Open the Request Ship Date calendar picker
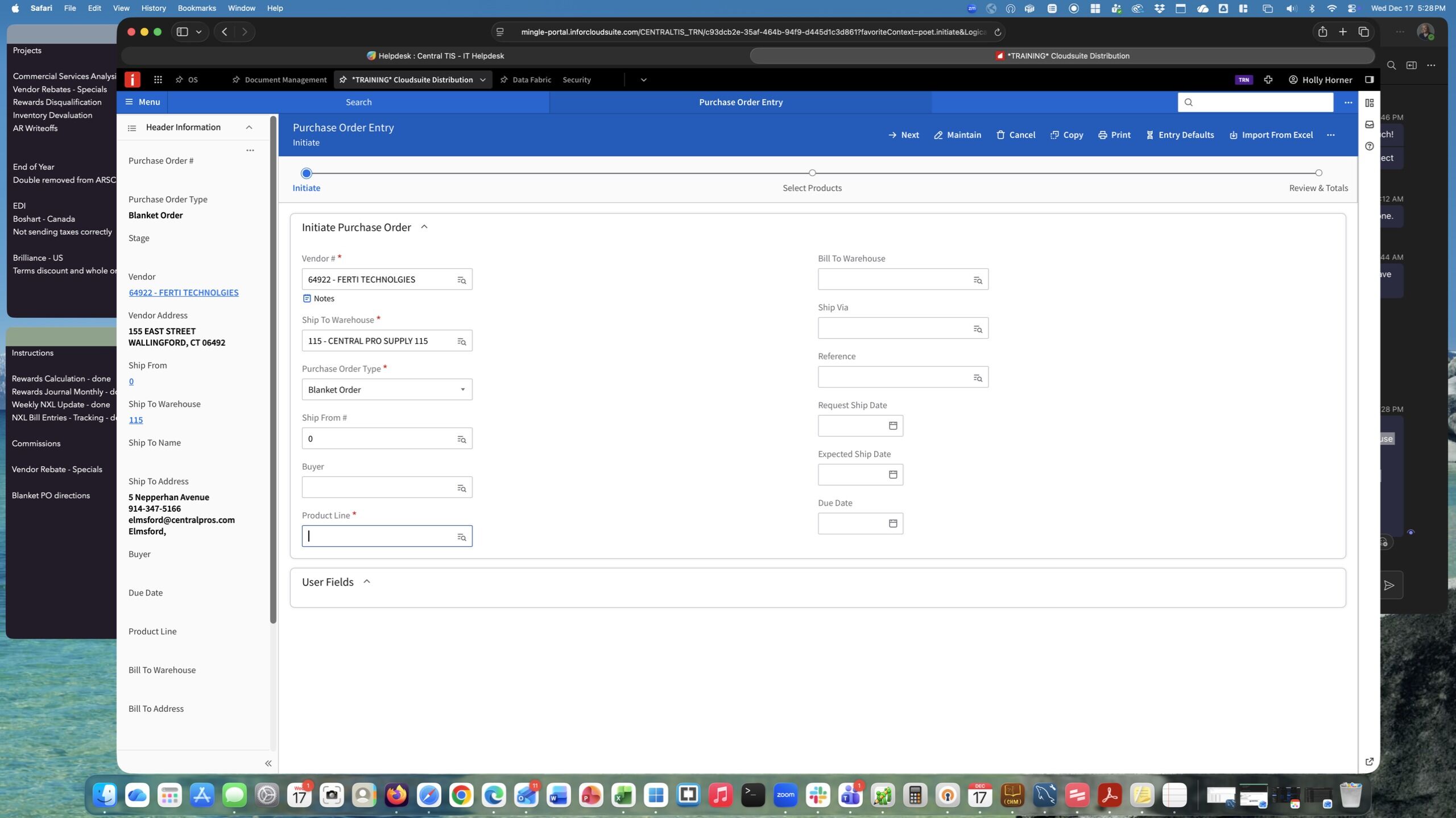 click(892, 426)
